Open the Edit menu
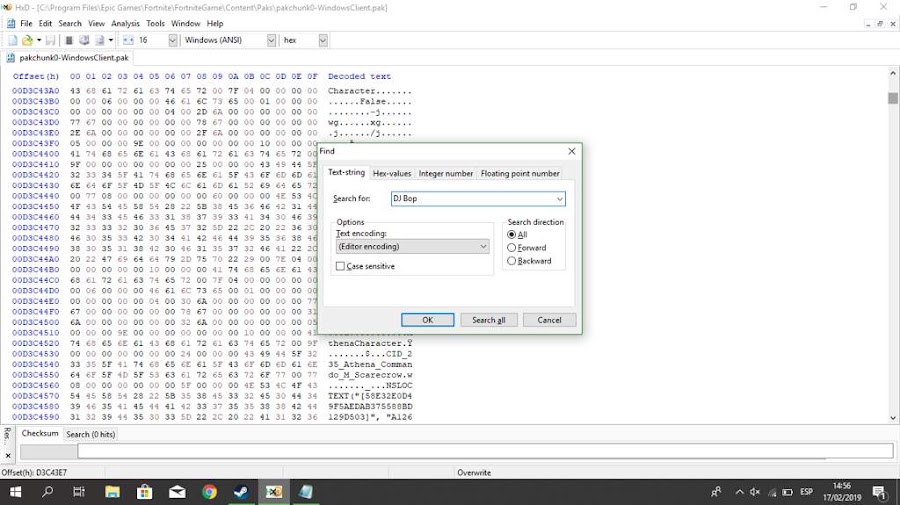The height and width of the screenshot is (505, 900). click(x=45, y=24)
